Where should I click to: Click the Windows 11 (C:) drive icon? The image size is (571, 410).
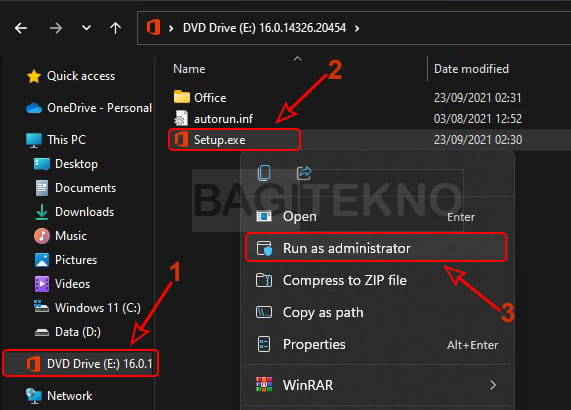[42, 307]
